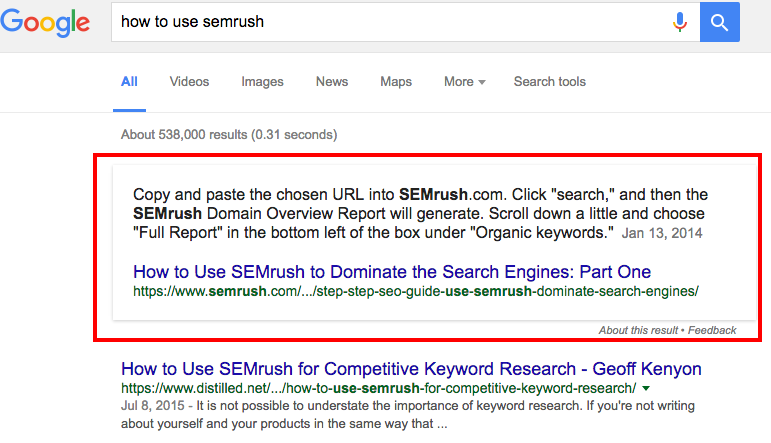The width and height of the screenshot is (771, 443).
Task: Click the 'About 538,000 results' stats text
Action: (229, 135)
